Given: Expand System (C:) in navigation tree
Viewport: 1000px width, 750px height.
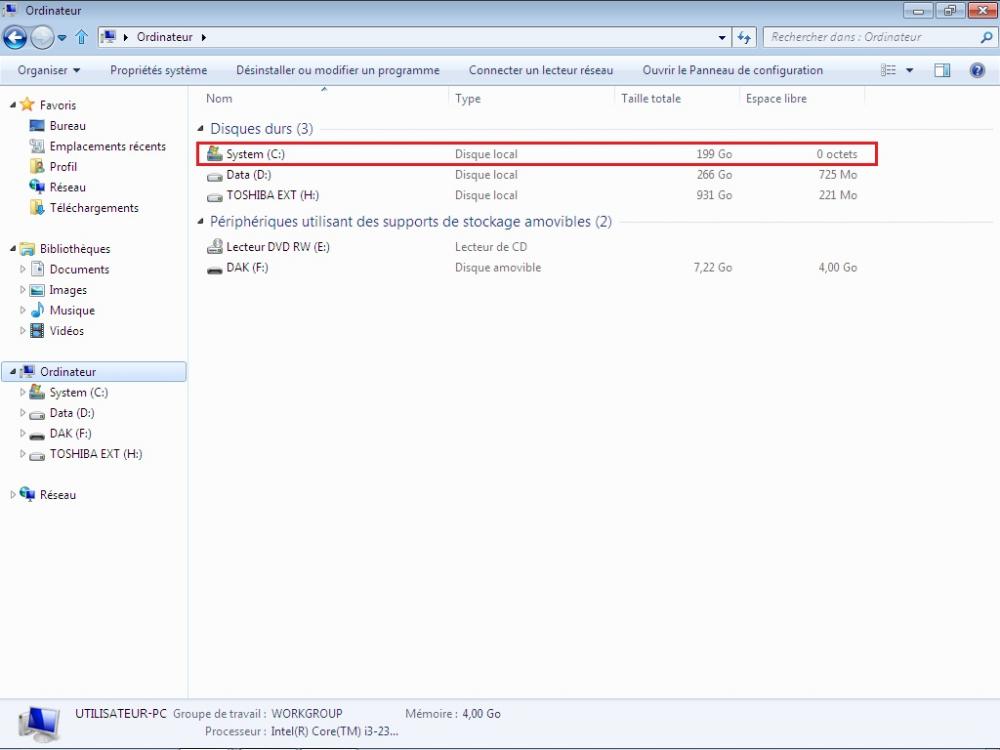Looking at the screenshot, I should tap(22, 392).
